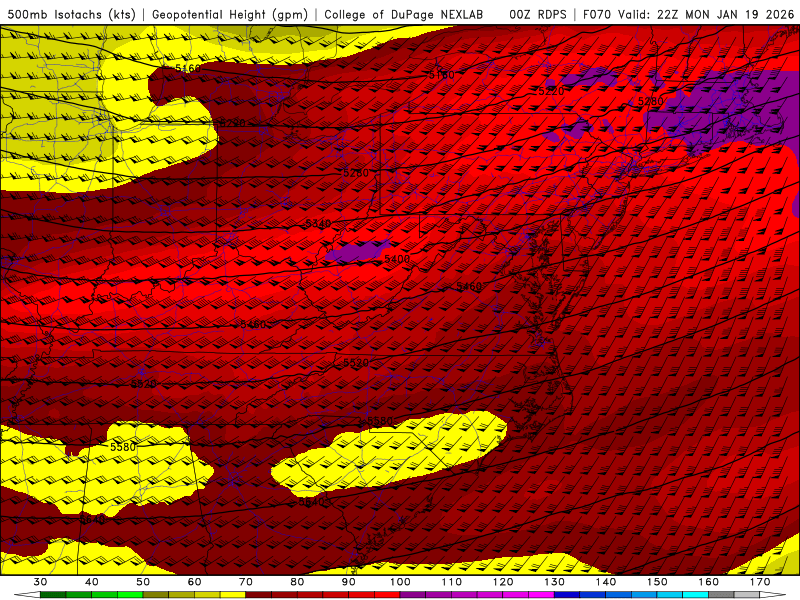Click the first purple swatch starting at 100
The image size is (800, 600).
pos(413,595)
